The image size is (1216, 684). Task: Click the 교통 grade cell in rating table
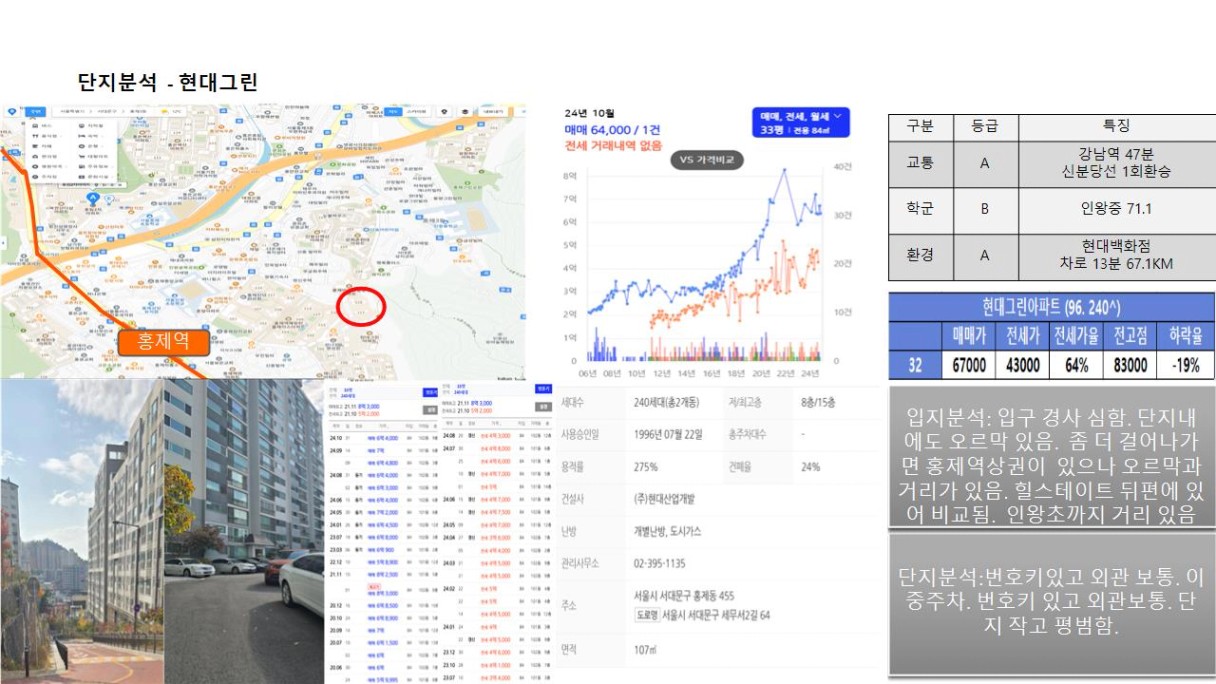click(984, 164)
